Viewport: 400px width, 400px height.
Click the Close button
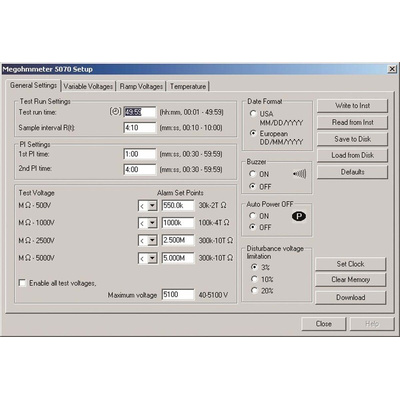coord(324,324)
